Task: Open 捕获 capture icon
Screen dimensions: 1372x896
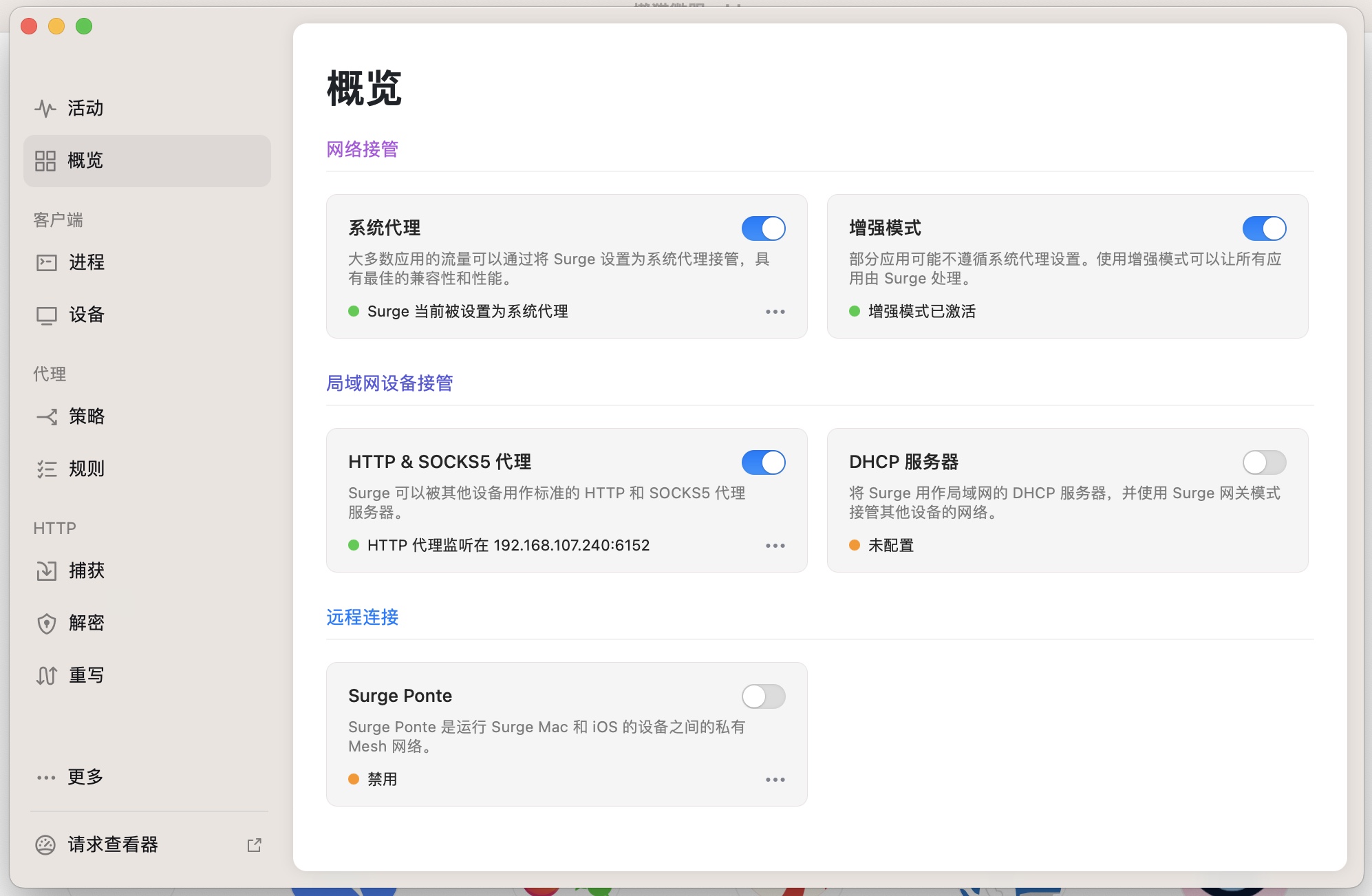Action: 46,570
